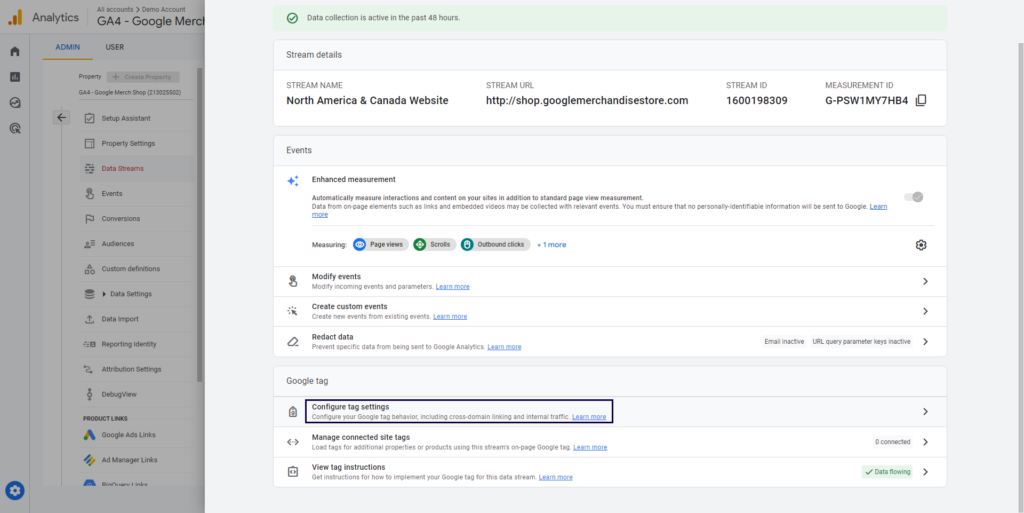This screenshot has width=1024, height=513.
Task: Open Learn more link under Redact data
Action: pyautogui.click(x=504, y=347)
